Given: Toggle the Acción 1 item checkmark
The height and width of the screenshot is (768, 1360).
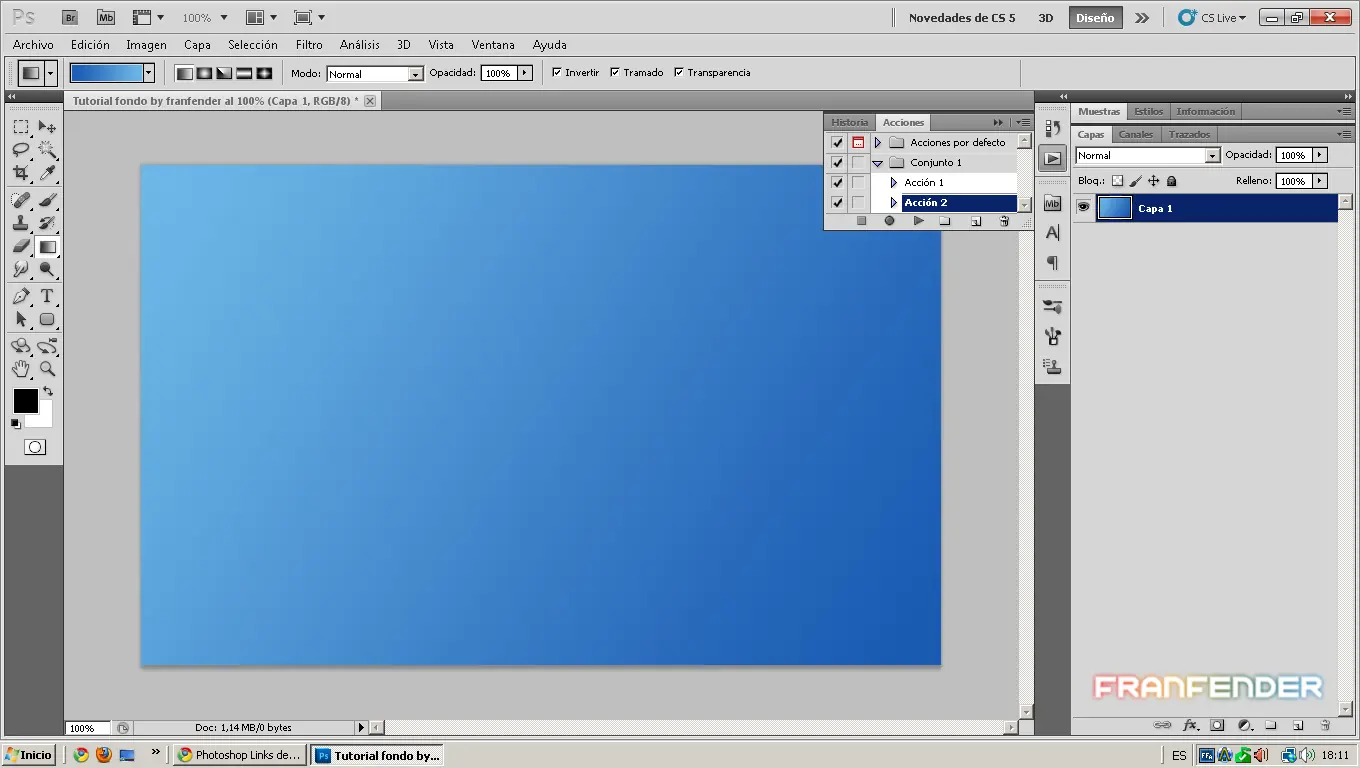Looking at the screenshot, I should 837,182.
